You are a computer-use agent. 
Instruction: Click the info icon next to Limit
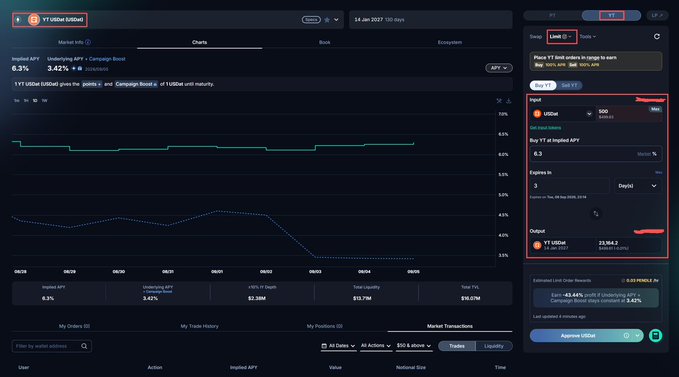pyautogui.click(x=564, y=37)
